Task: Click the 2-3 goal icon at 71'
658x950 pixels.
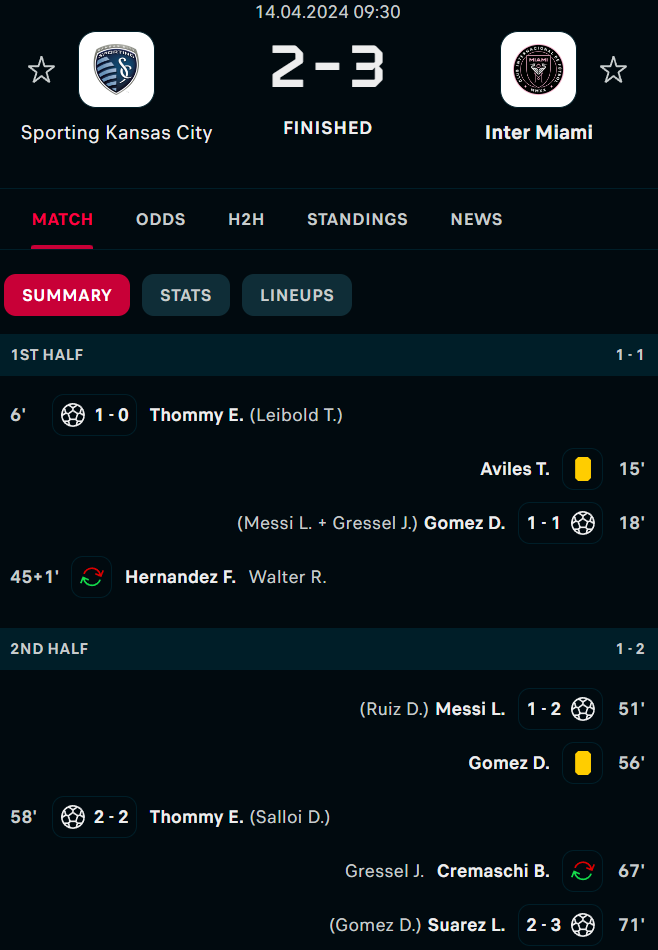Action: coord(583,925)
